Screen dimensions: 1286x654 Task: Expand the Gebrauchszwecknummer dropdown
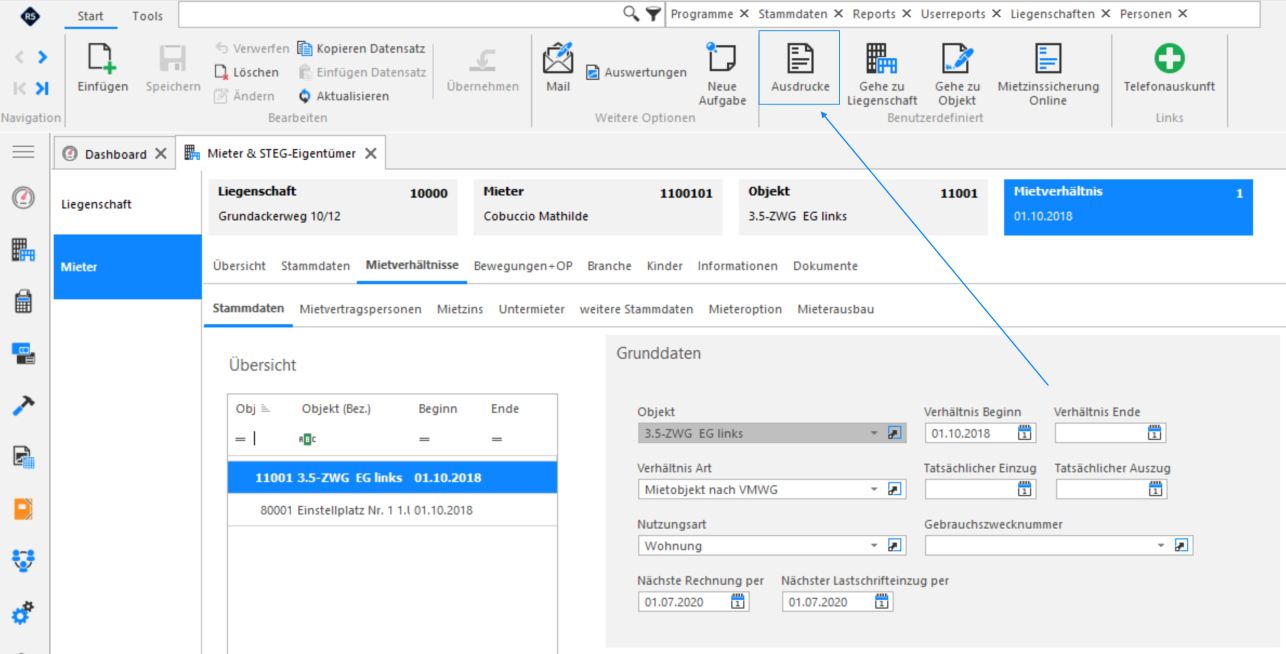coord(1161,545)
